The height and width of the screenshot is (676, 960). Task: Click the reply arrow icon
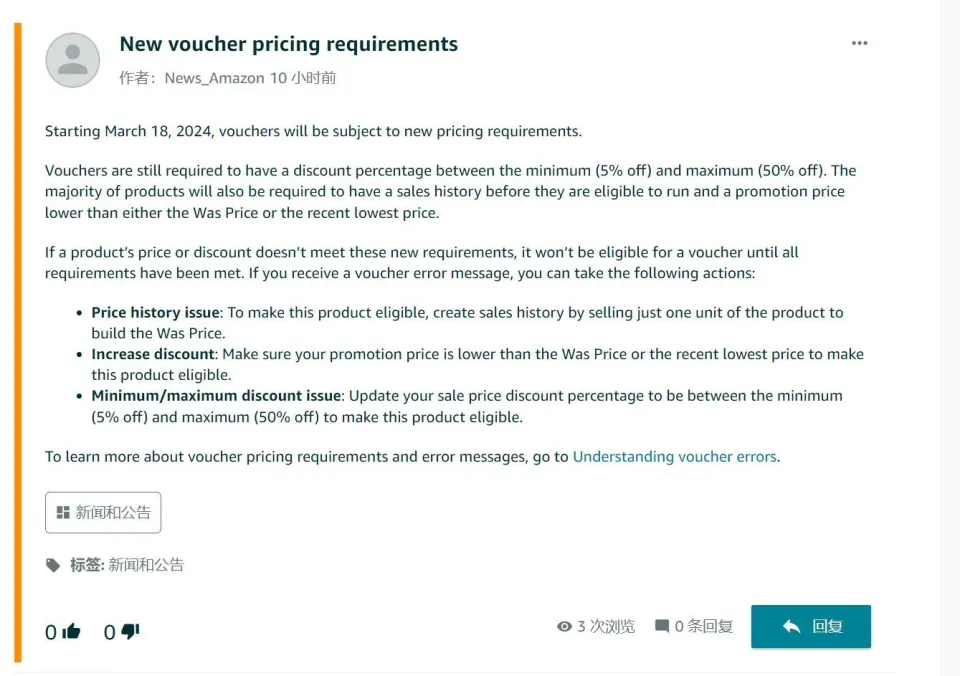792,626
